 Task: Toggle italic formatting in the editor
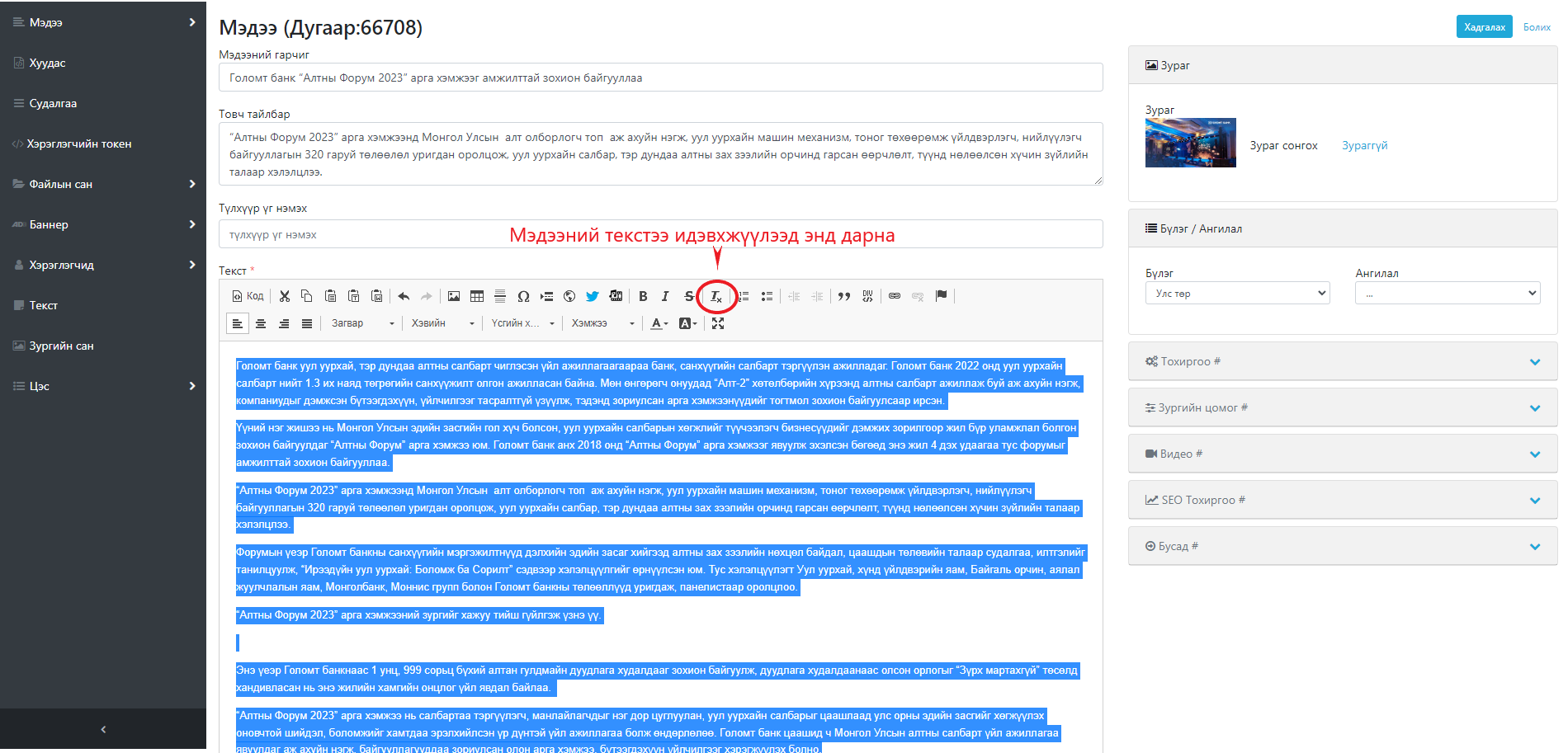[665, 296]
